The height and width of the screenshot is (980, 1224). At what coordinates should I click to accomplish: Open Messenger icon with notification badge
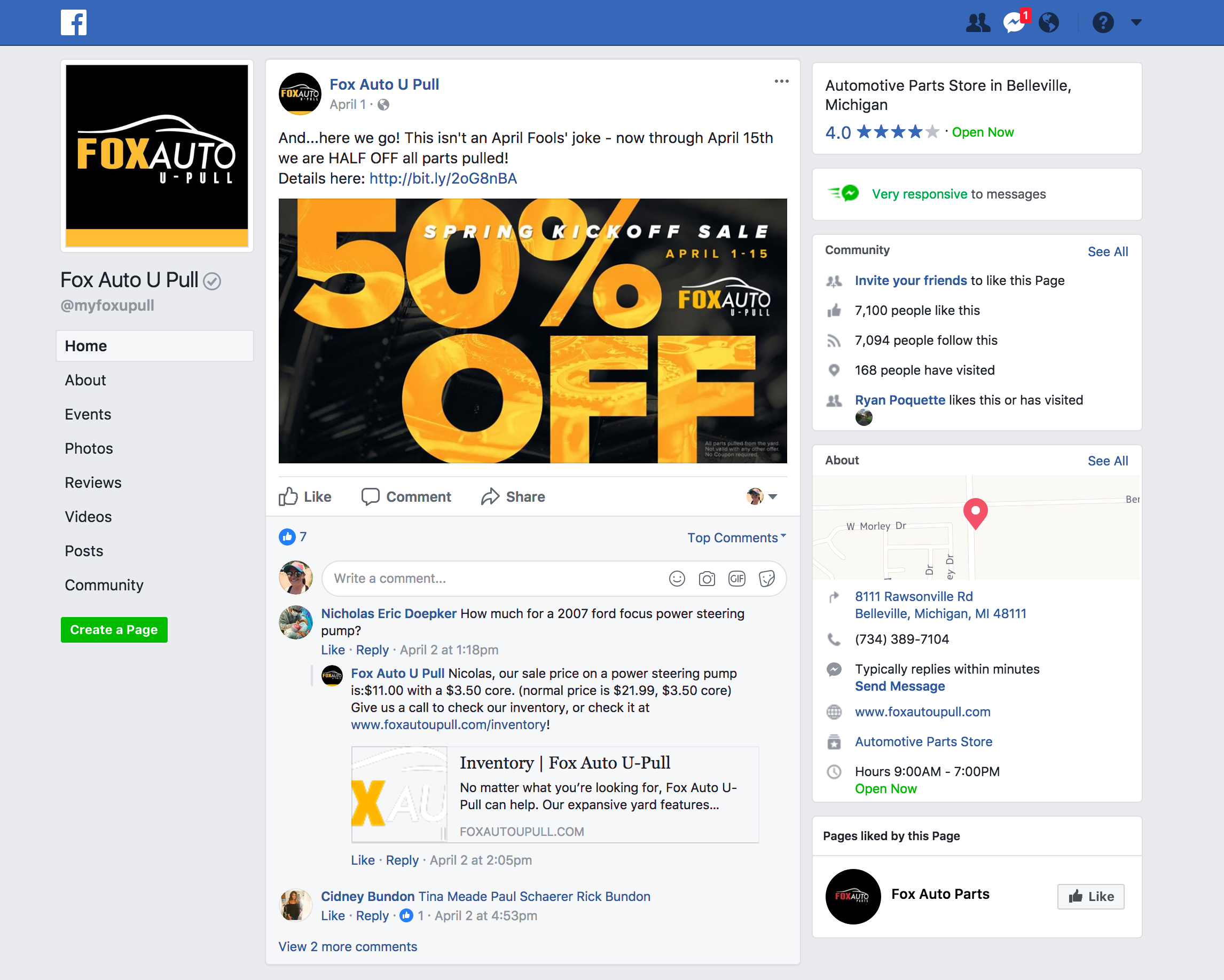(1015, 21)
